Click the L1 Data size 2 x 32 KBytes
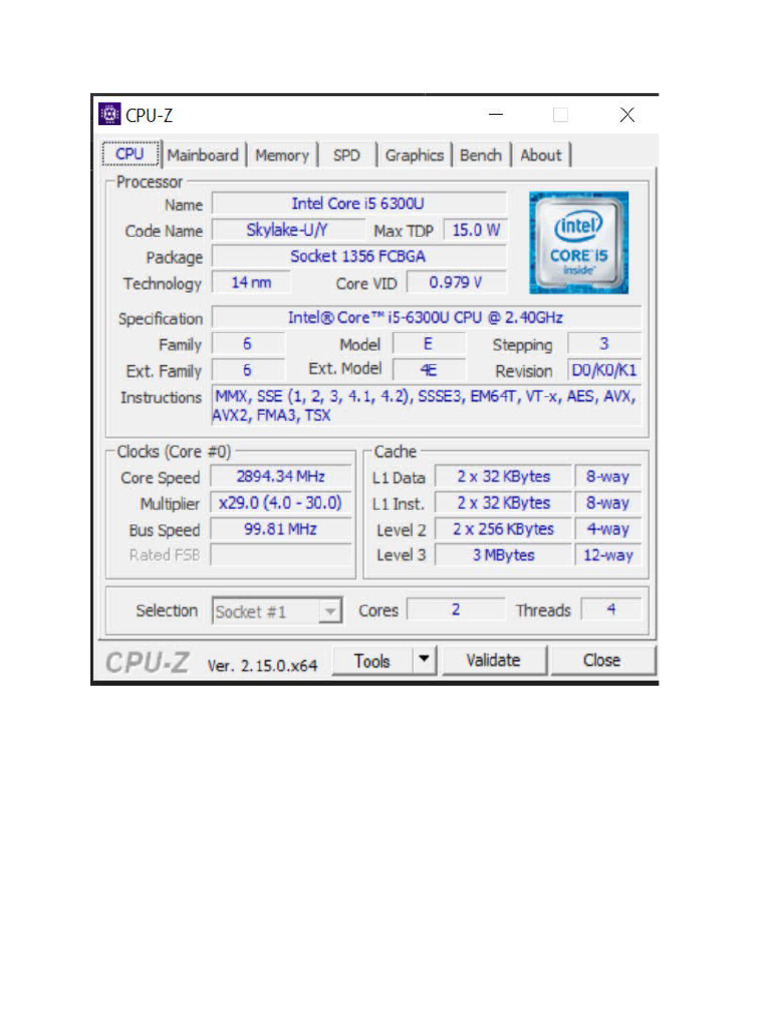The width and height of the screenshot is (768, 1024). click(x=504, y=477)
